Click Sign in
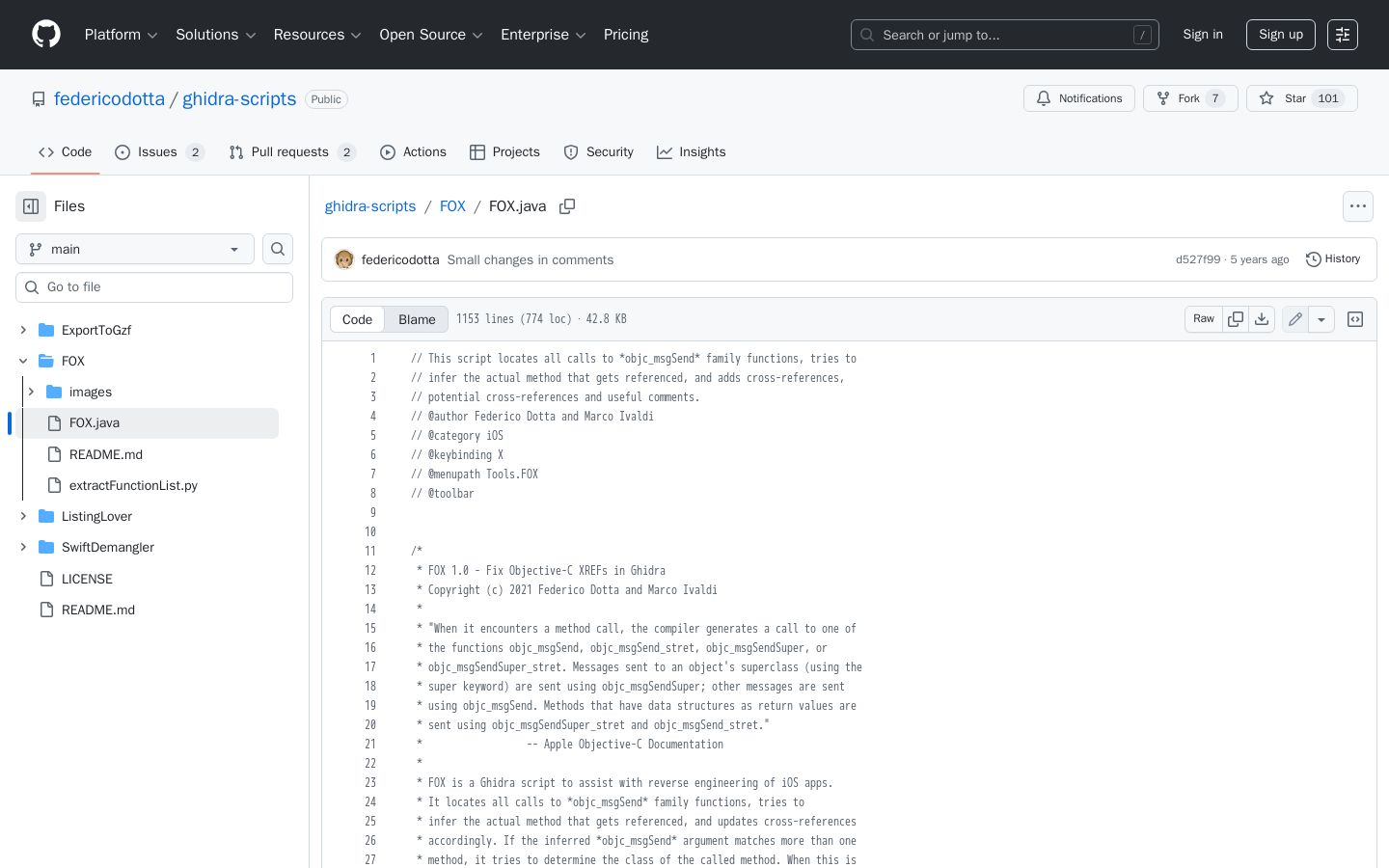Viewport: 1389px width, 868px height. tap(1203, 35)
